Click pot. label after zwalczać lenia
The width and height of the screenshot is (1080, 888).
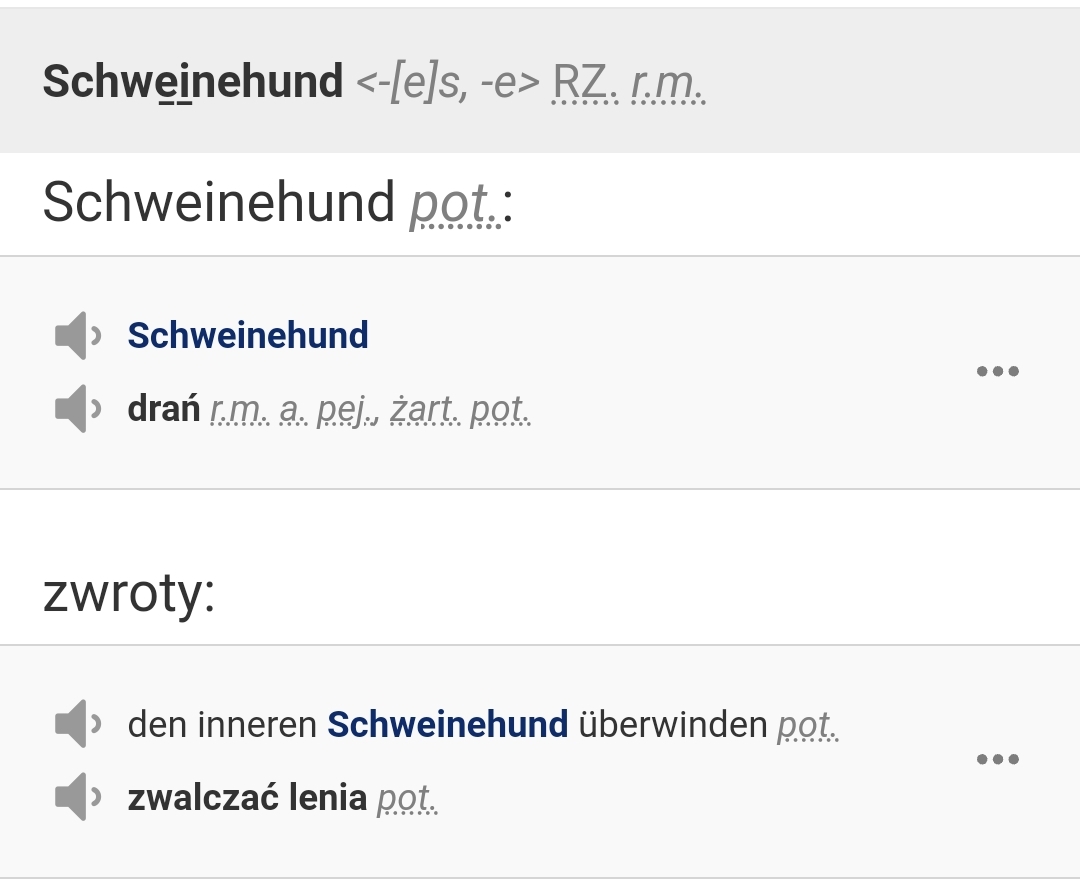click(407, 798)
